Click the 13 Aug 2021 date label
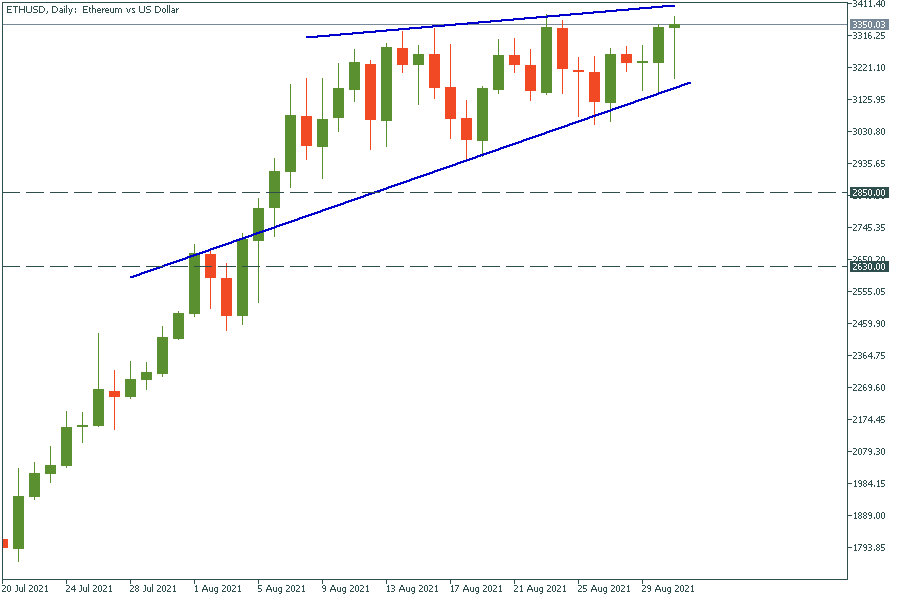 (410, 588)
